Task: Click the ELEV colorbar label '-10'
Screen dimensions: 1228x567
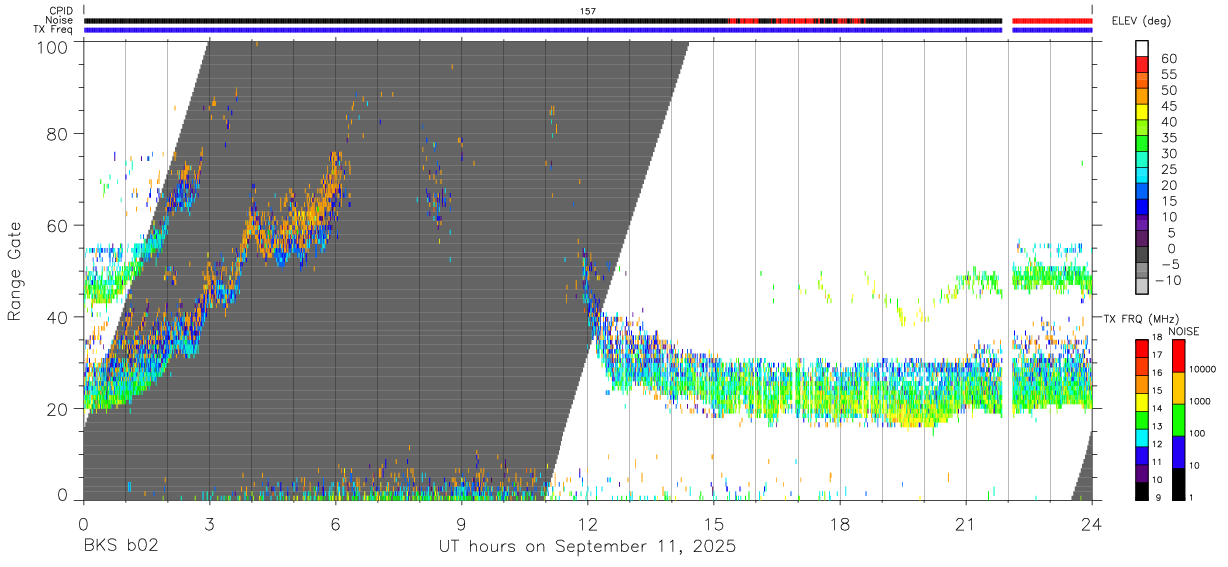Action: coord(1171,280)
